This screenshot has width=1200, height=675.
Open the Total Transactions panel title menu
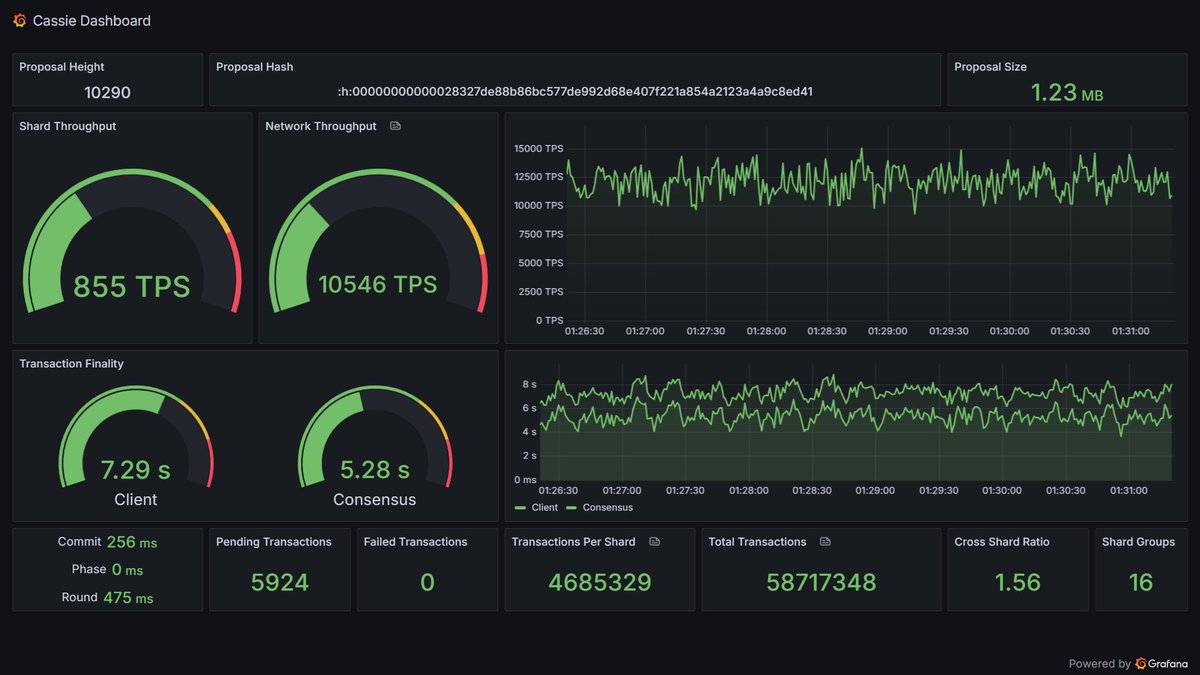pyautogui.click(x=757, y=542)
